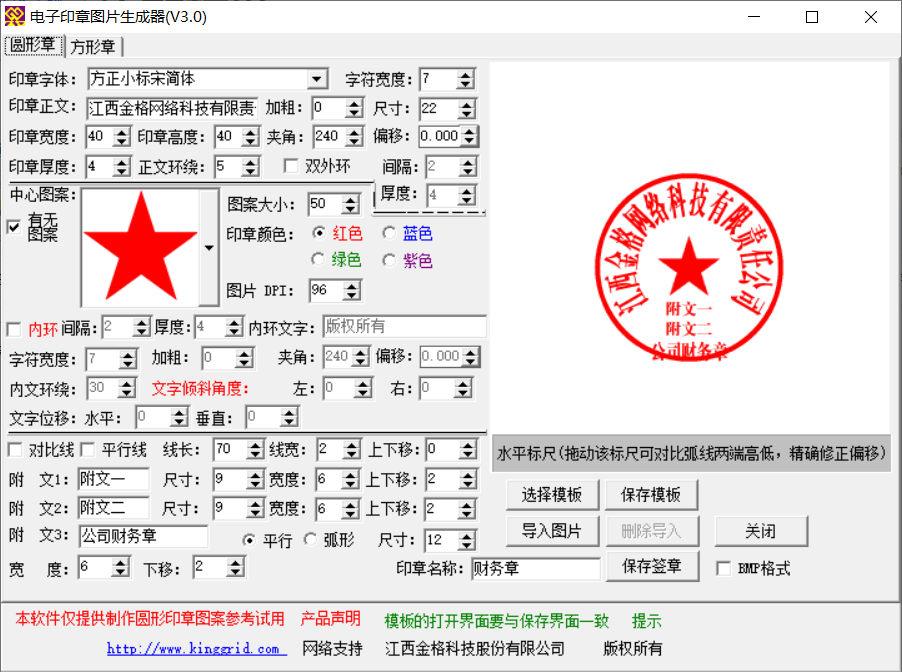The height and width of the screenshot is (672, 902).
Task: Click the 附文1 尺寸 spinner arrows
Action: [x=254, y=479]
